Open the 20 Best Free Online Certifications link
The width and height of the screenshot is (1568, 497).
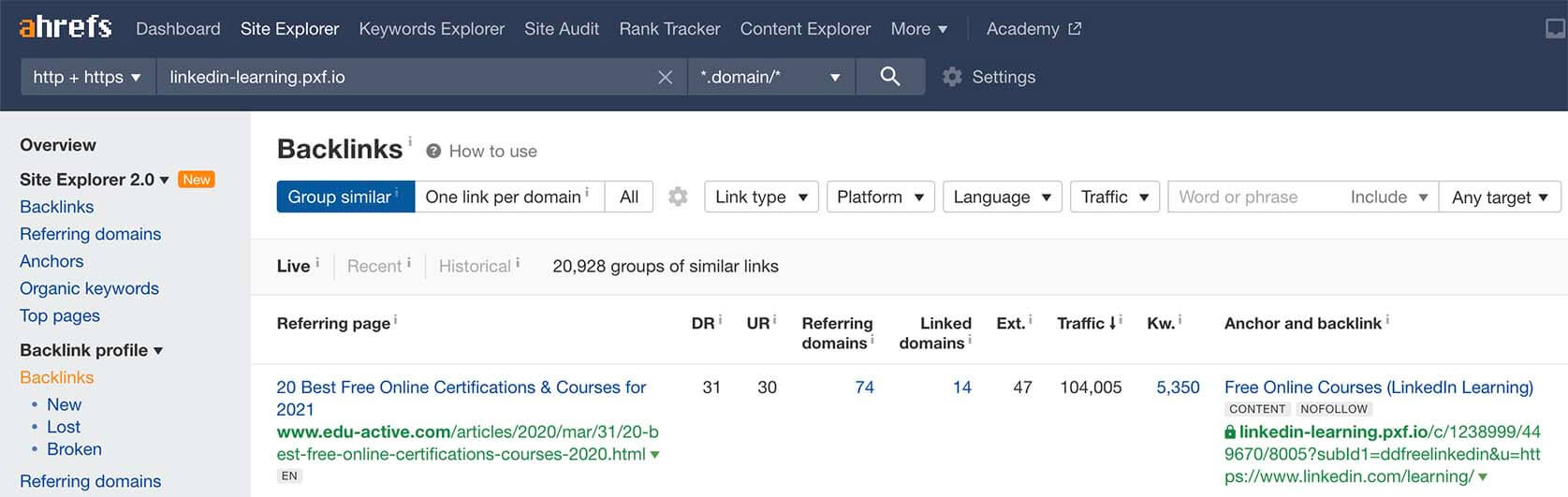point(462,398)
